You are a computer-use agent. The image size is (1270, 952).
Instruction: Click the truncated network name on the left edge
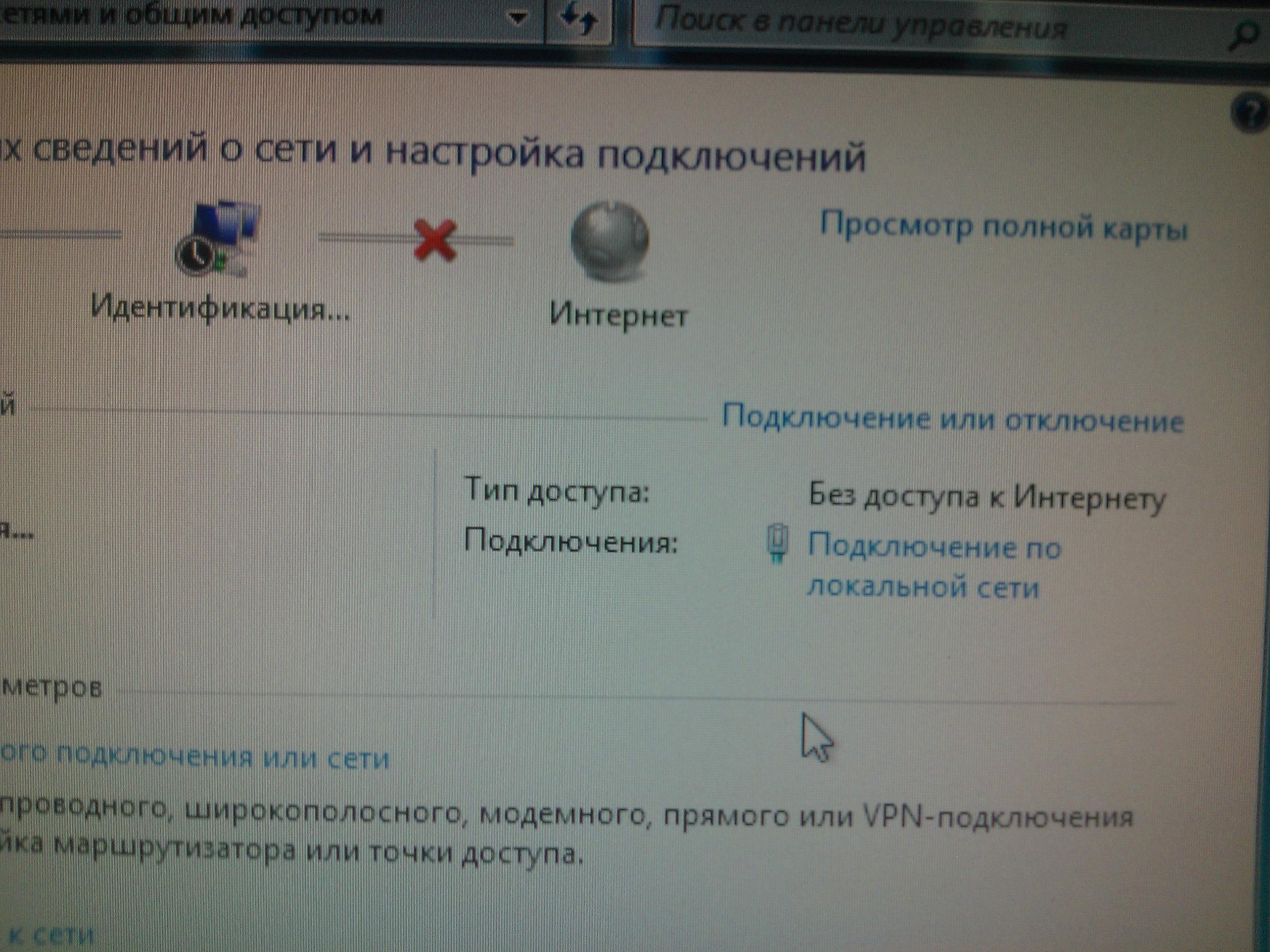click(x=16, y=531)
